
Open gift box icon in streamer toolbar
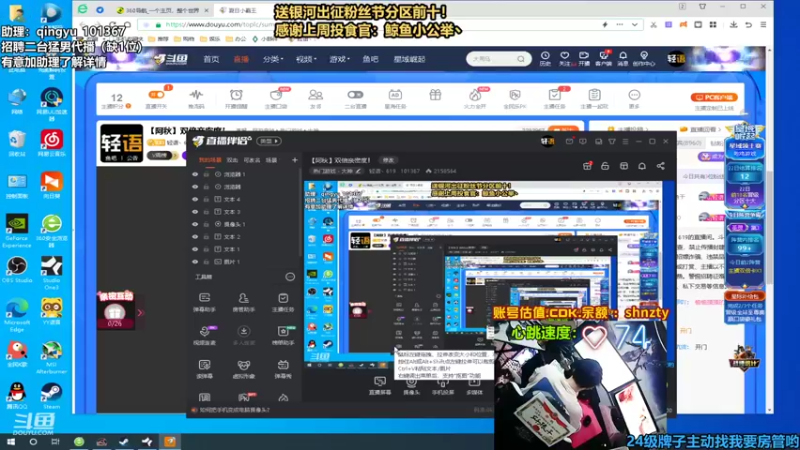tap(435, 95)
